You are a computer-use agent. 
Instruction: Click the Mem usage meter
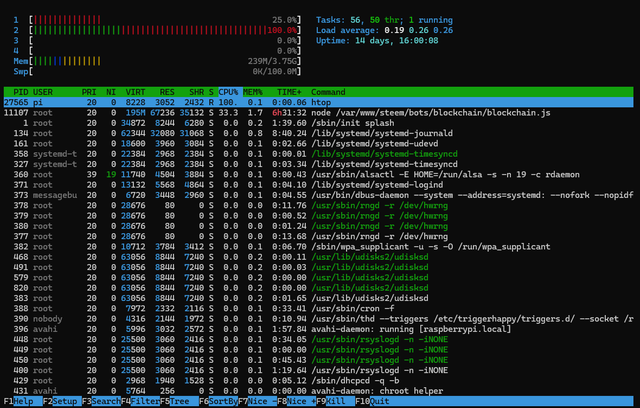tap(157, 61)
